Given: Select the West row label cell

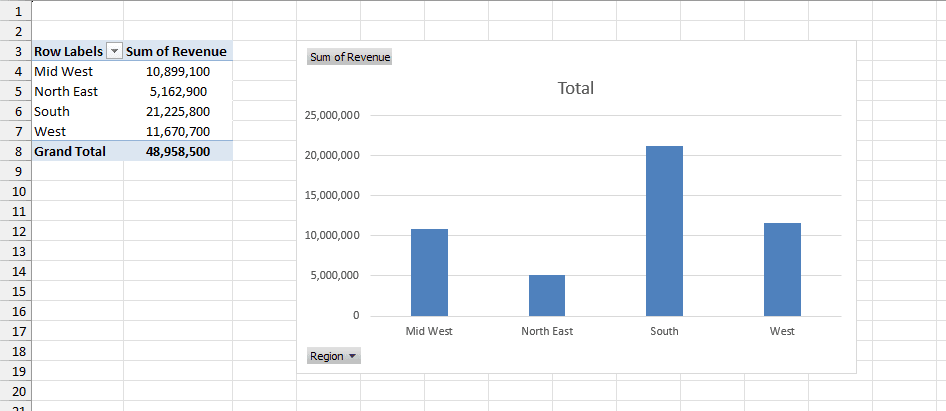Looking at the screenshot, I should point(77,131).
